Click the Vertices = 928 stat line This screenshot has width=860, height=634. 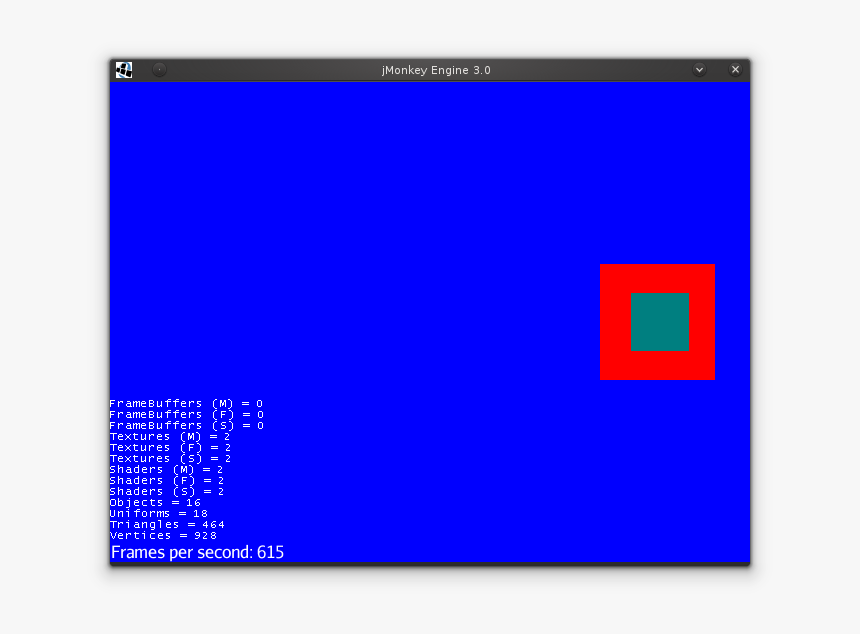click(x=163, y=535)
